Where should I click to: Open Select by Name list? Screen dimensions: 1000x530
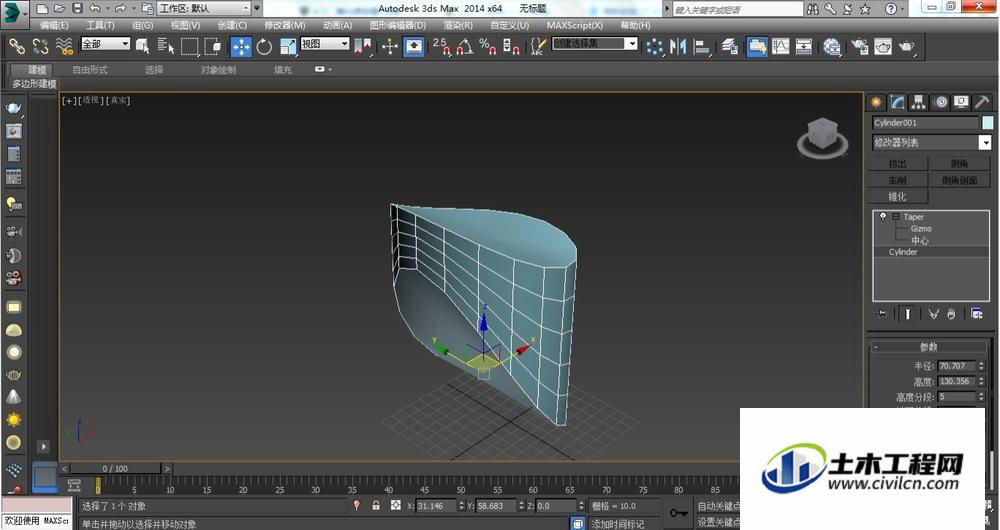(x=166, y=46)
